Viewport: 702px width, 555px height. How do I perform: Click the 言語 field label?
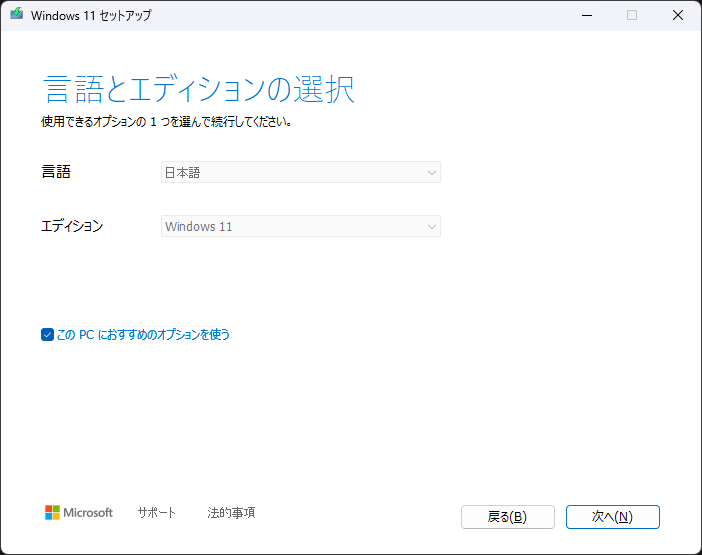coord(56,172)
